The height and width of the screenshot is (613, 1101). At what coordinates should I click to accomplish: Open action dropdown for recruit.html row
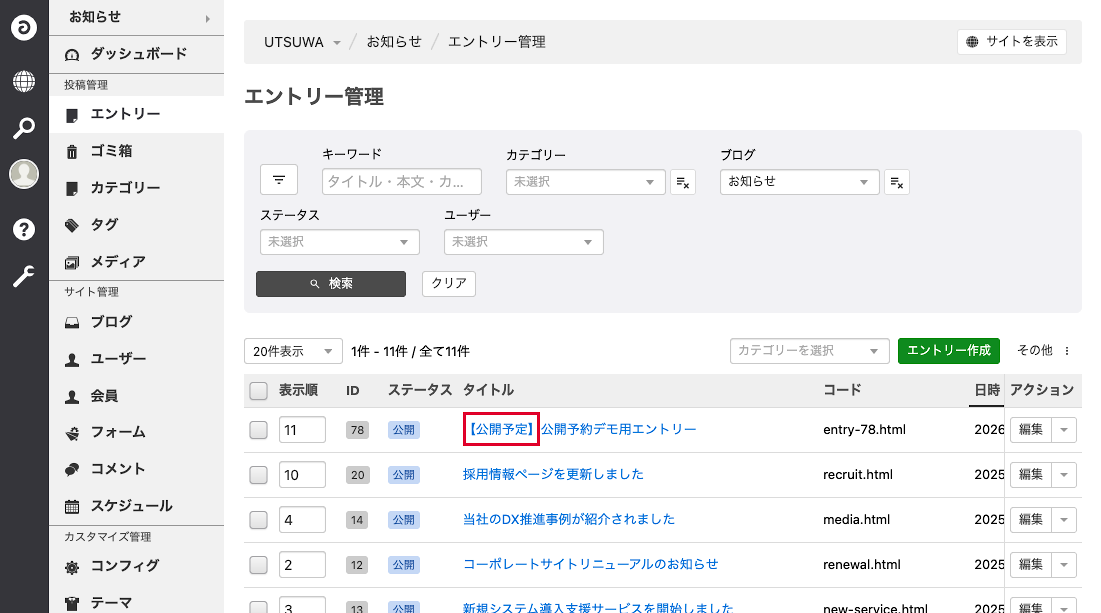click(1064, 475)
